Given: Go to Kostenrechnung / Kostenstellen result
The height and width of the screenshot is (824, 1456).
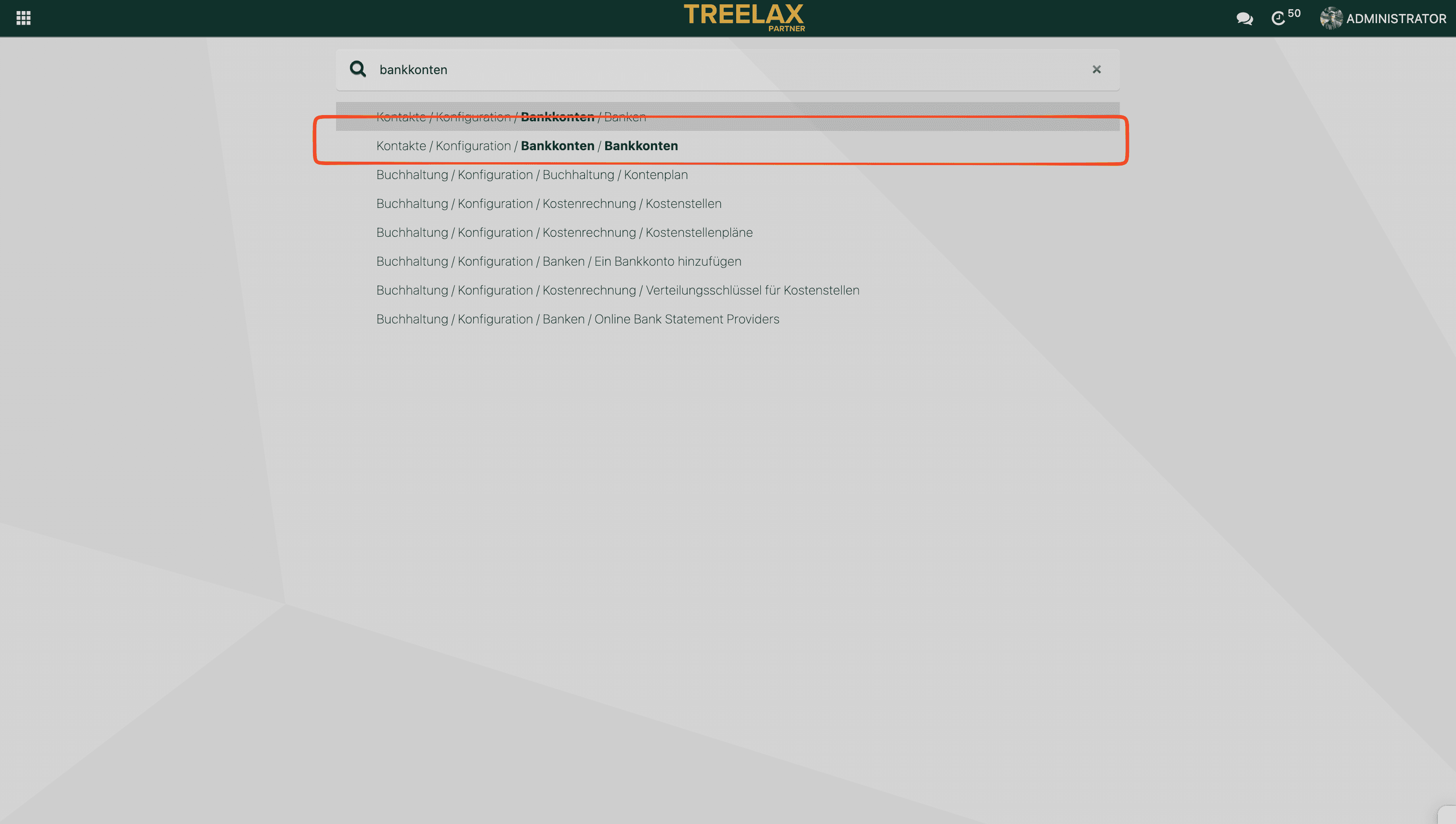Looking at the screenshot, I should (x=548, y=204).
